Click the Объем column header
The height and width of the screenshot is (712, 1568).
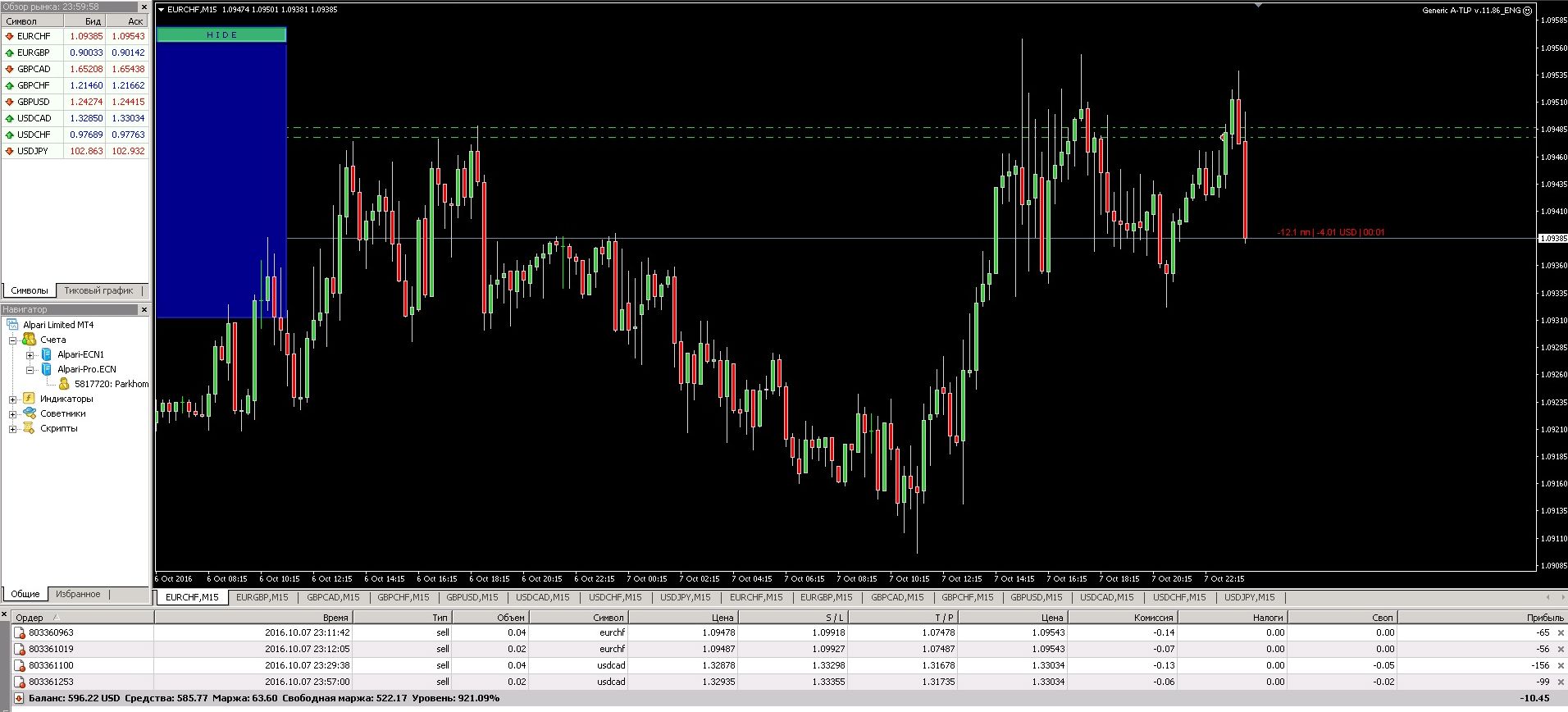click(x=490, y=618)
